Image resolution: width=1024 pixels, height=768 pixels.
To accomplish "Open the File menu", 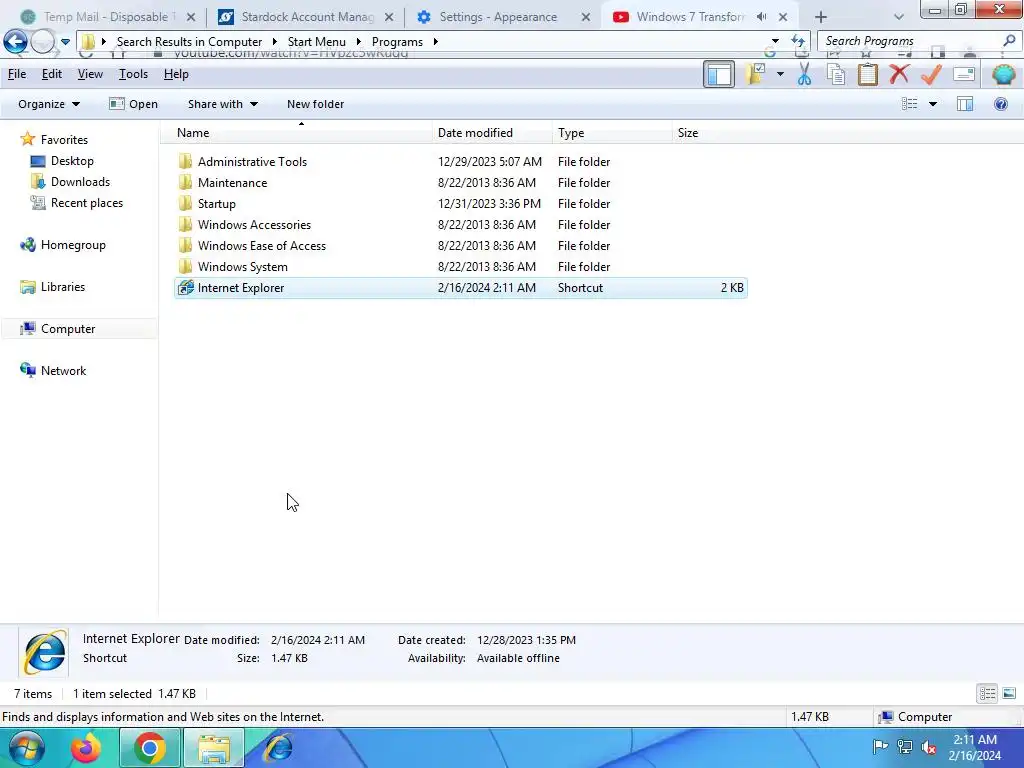I will (x=17, y=74).
